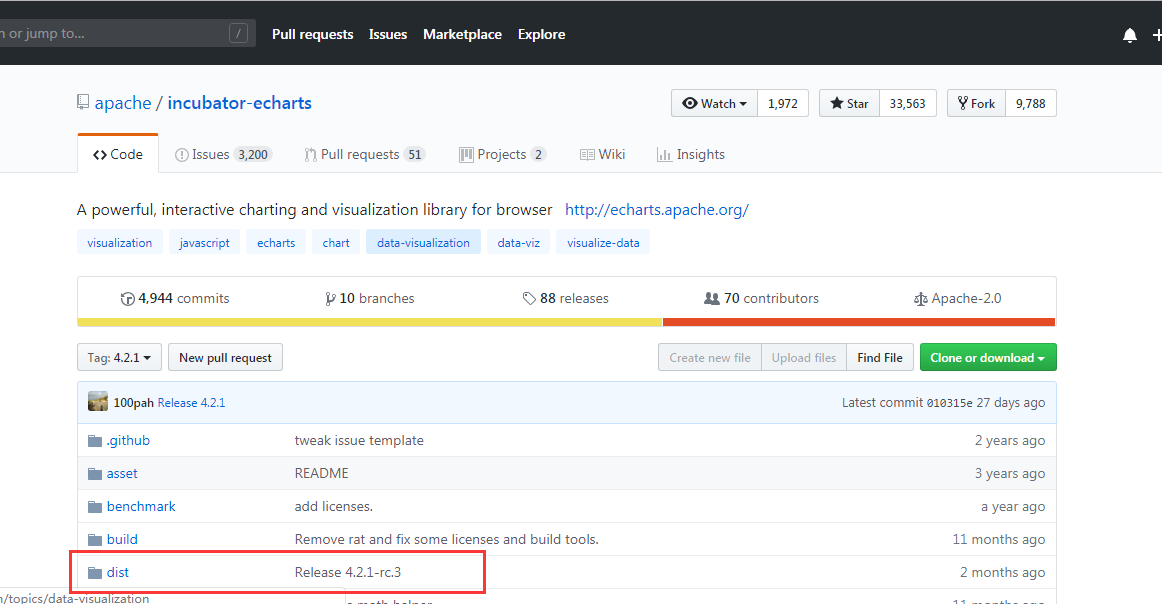Expand the Tag: 4.2.1 branch selector
Screen dimensions: 1162x604
[118, 358]
